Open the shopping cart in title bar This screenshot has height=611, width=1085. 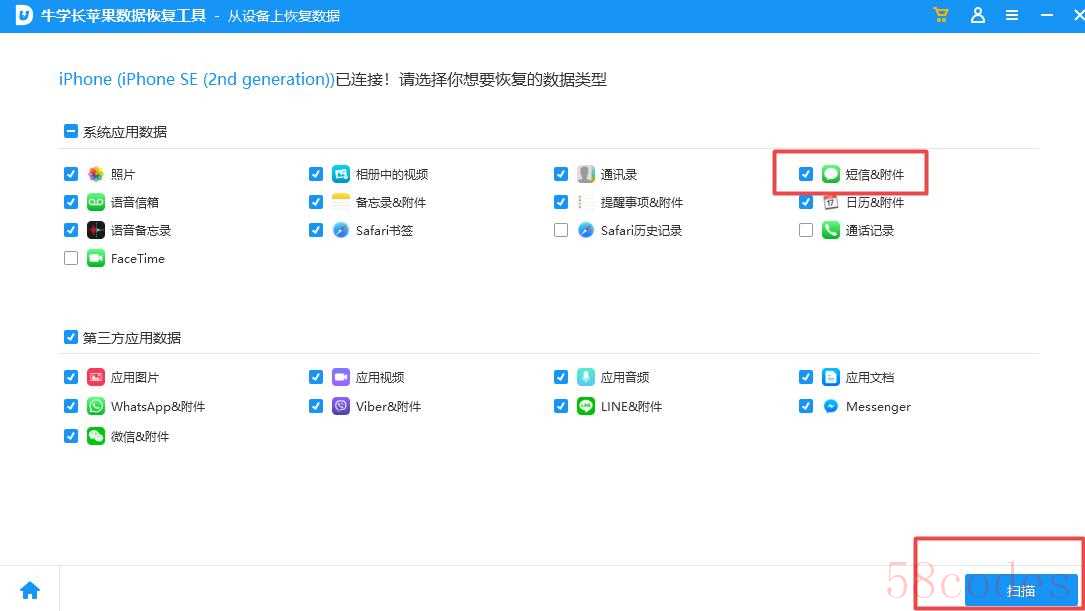[x=940, y=15]
